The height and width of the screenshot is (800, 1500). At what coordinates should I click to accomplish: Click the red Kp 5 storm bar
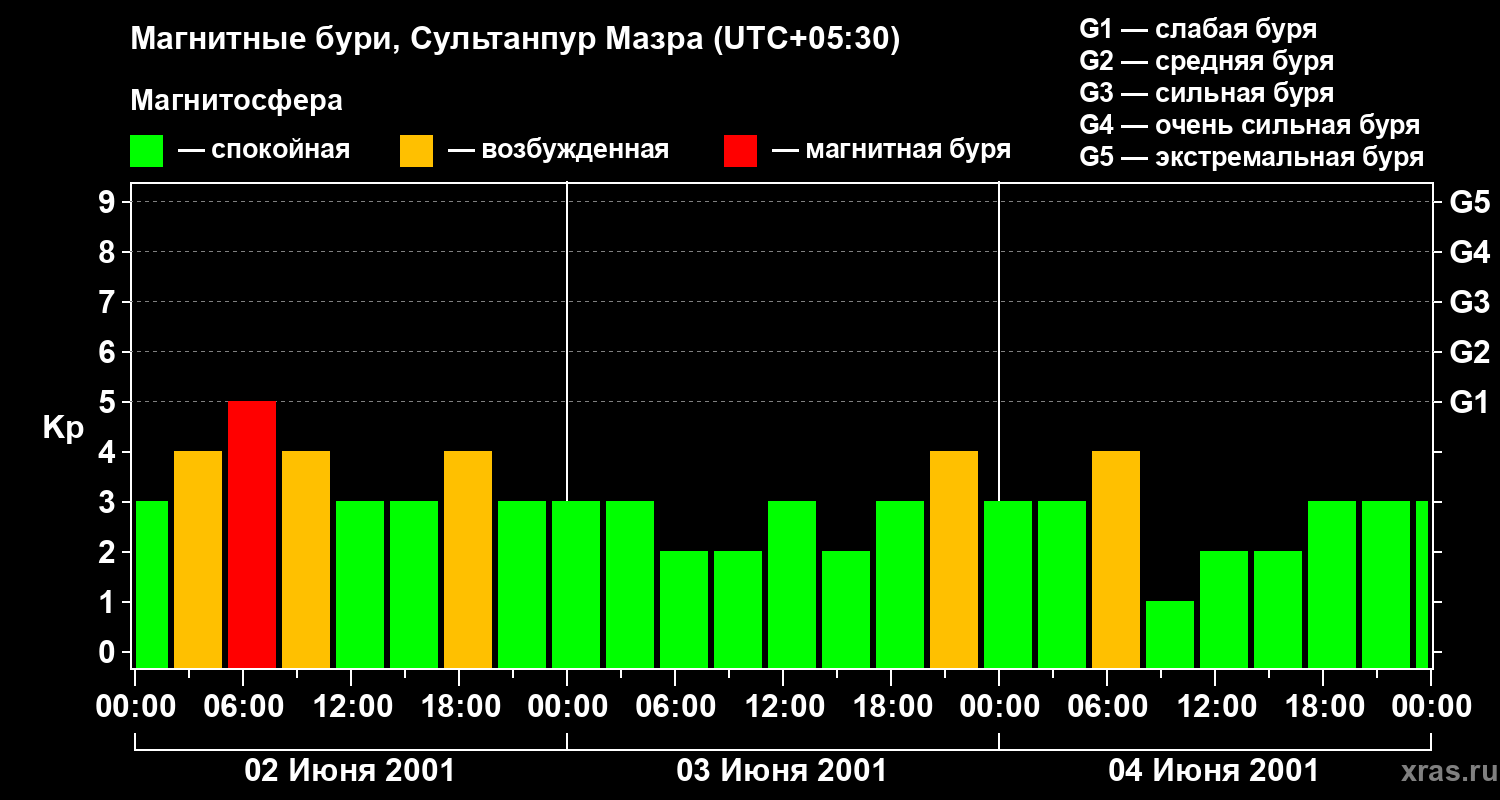252,535
